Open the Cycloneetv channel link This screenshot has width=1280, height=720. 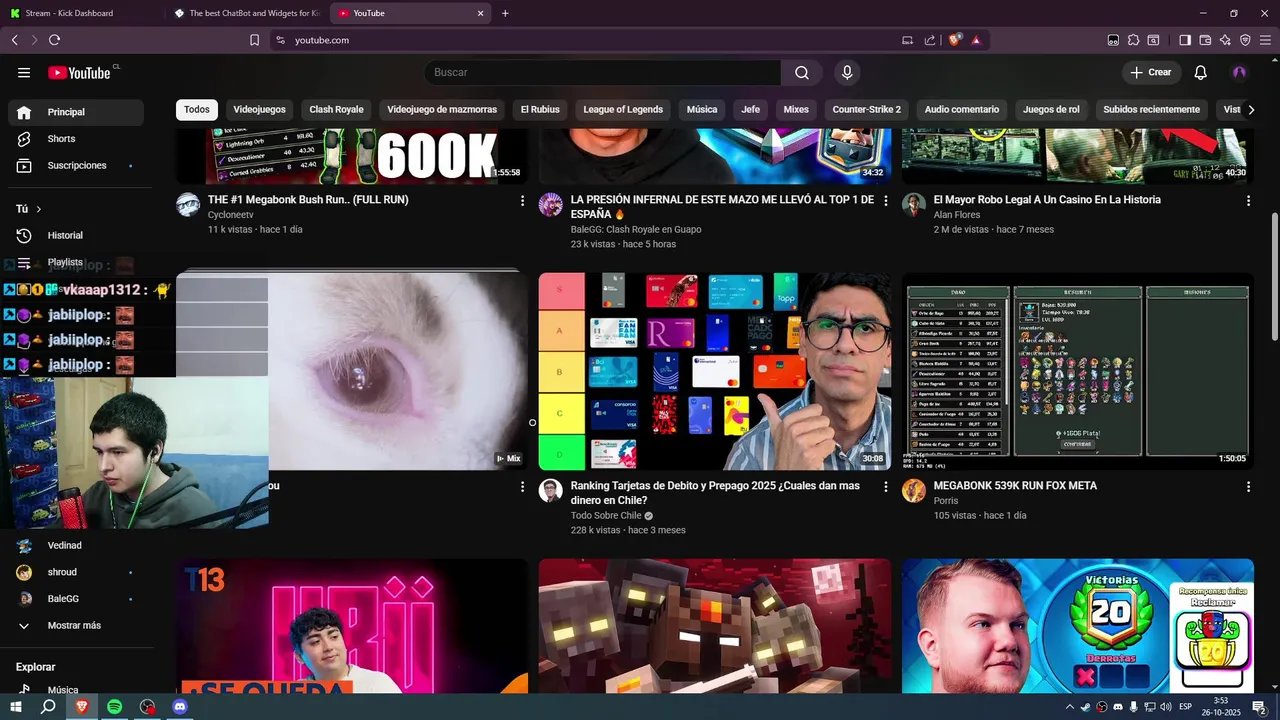tap(231, 215)
